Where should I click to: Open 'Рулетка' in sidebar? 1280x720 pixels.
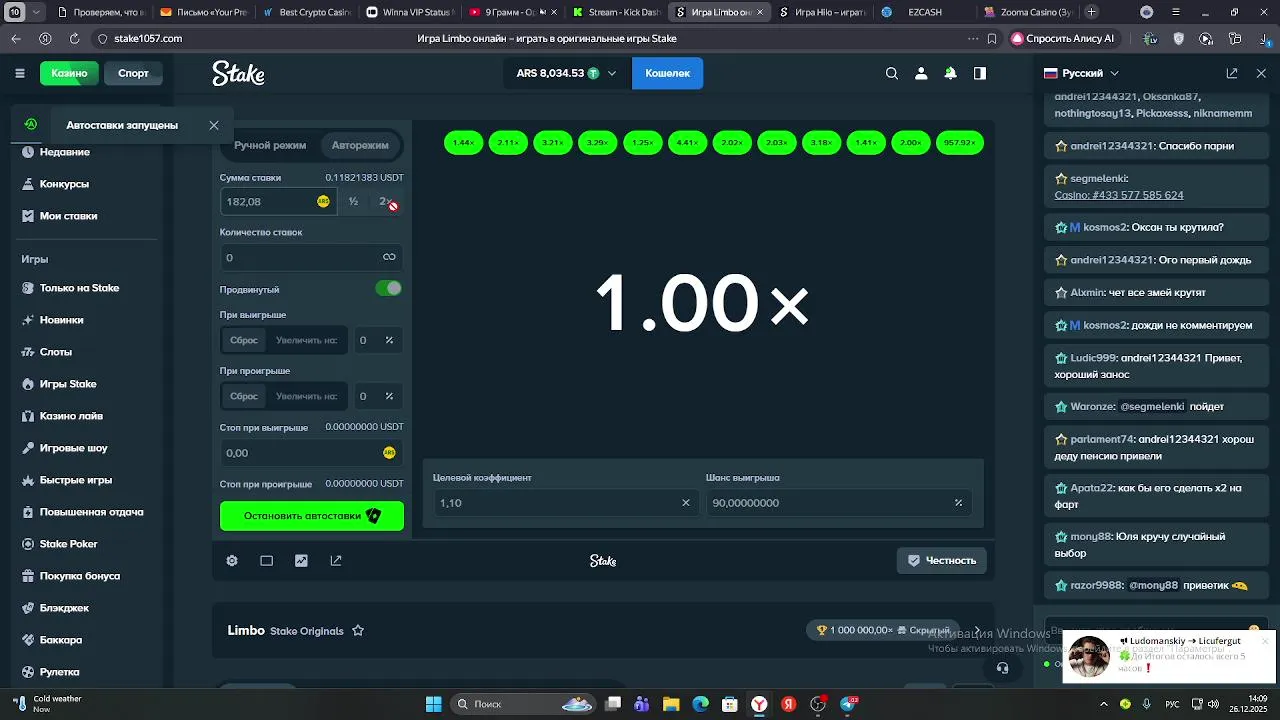tap(59, 672)
